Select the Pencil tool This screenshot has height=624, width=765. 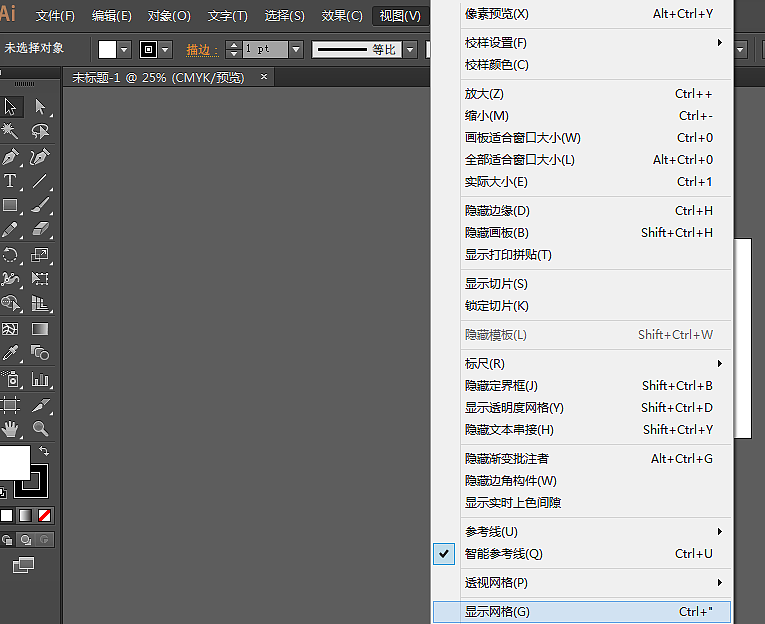pyautogui.click(x=10, y=229)
